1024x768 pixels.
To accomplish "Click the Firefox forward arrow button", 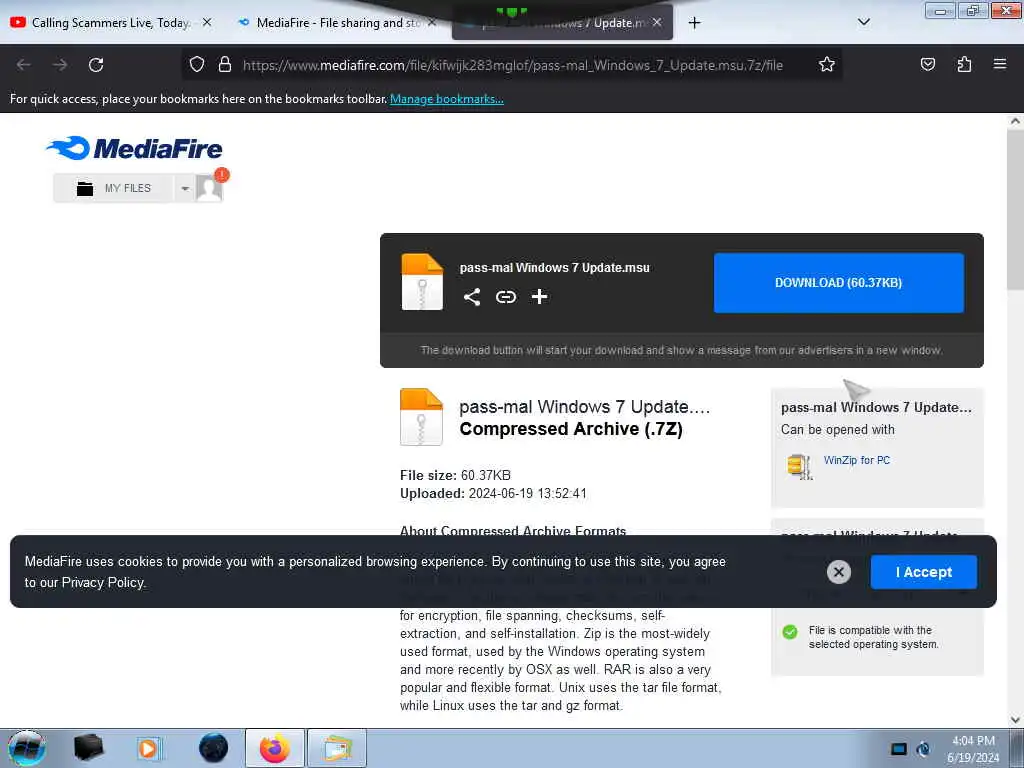I will pos(60,65).
